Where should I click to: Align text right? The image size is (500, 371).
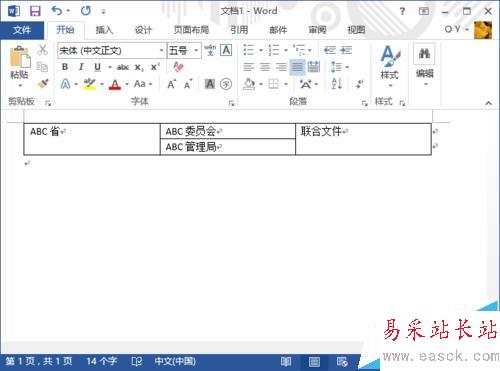[281, 67]
